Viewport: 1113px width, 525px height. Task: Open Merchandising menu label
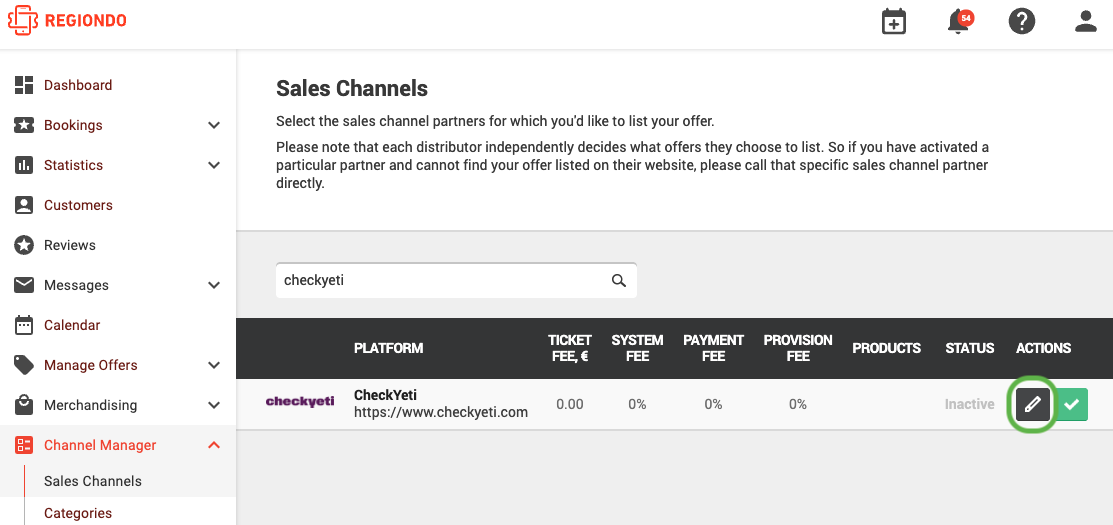[x=91, y=405]
